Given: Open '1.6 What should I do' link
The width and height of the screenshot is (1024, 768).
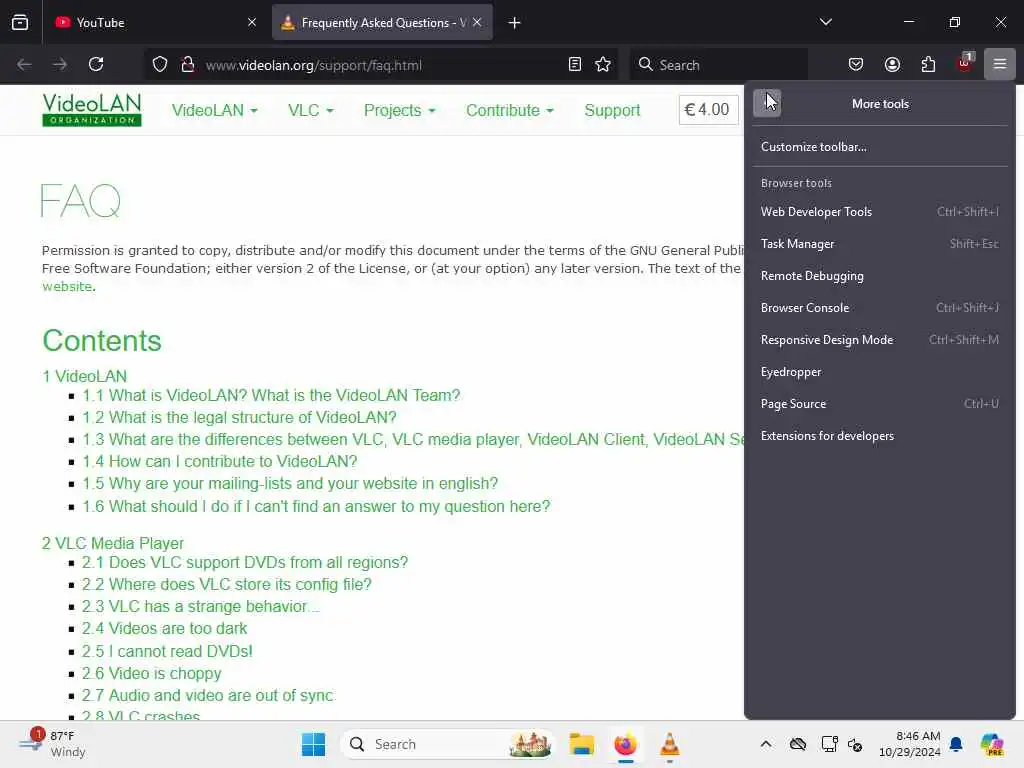Looking at the screenshot, I should 316,507.
